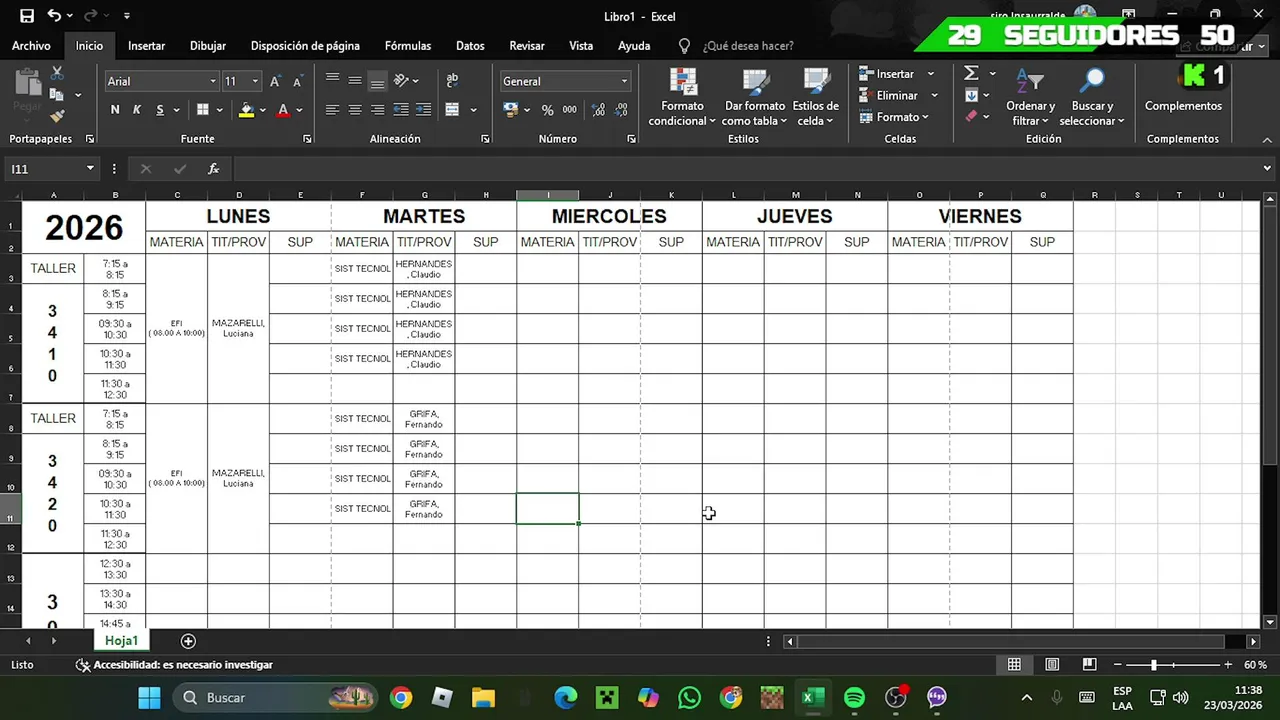Cut selection with the scissors icon
1280x720 pixels.
coord(57,74)
